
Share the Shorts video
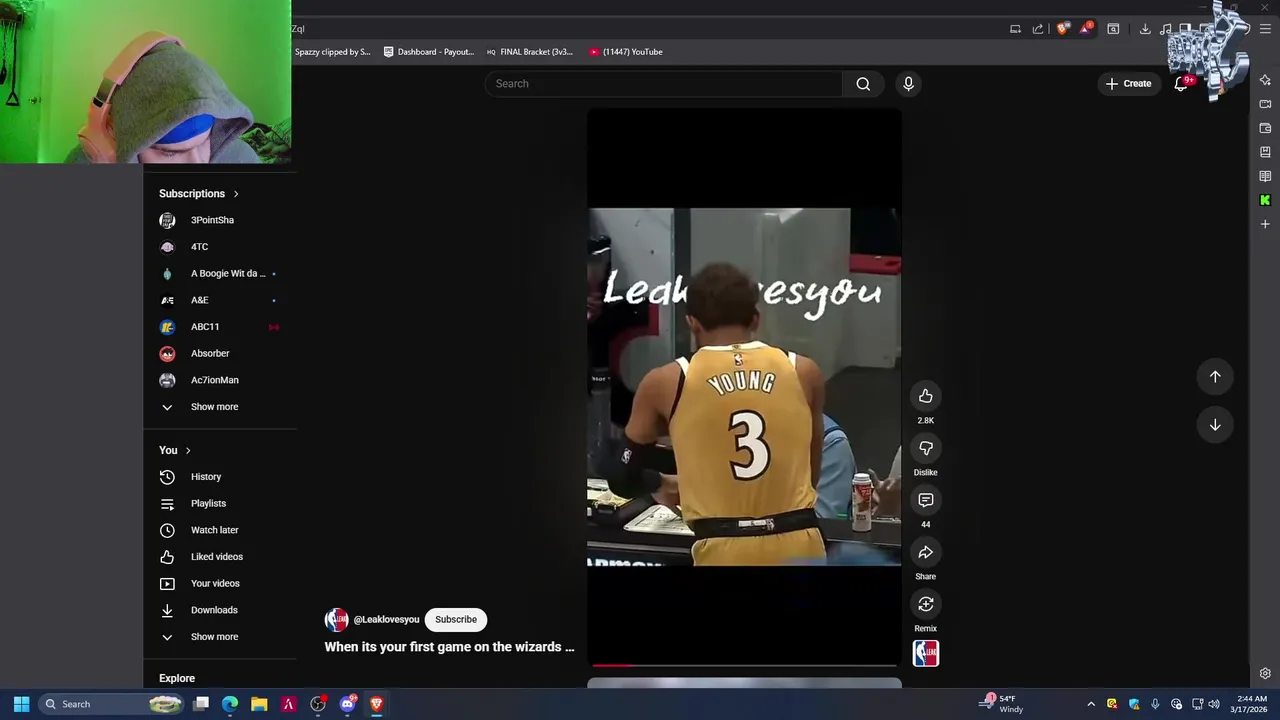925,552
